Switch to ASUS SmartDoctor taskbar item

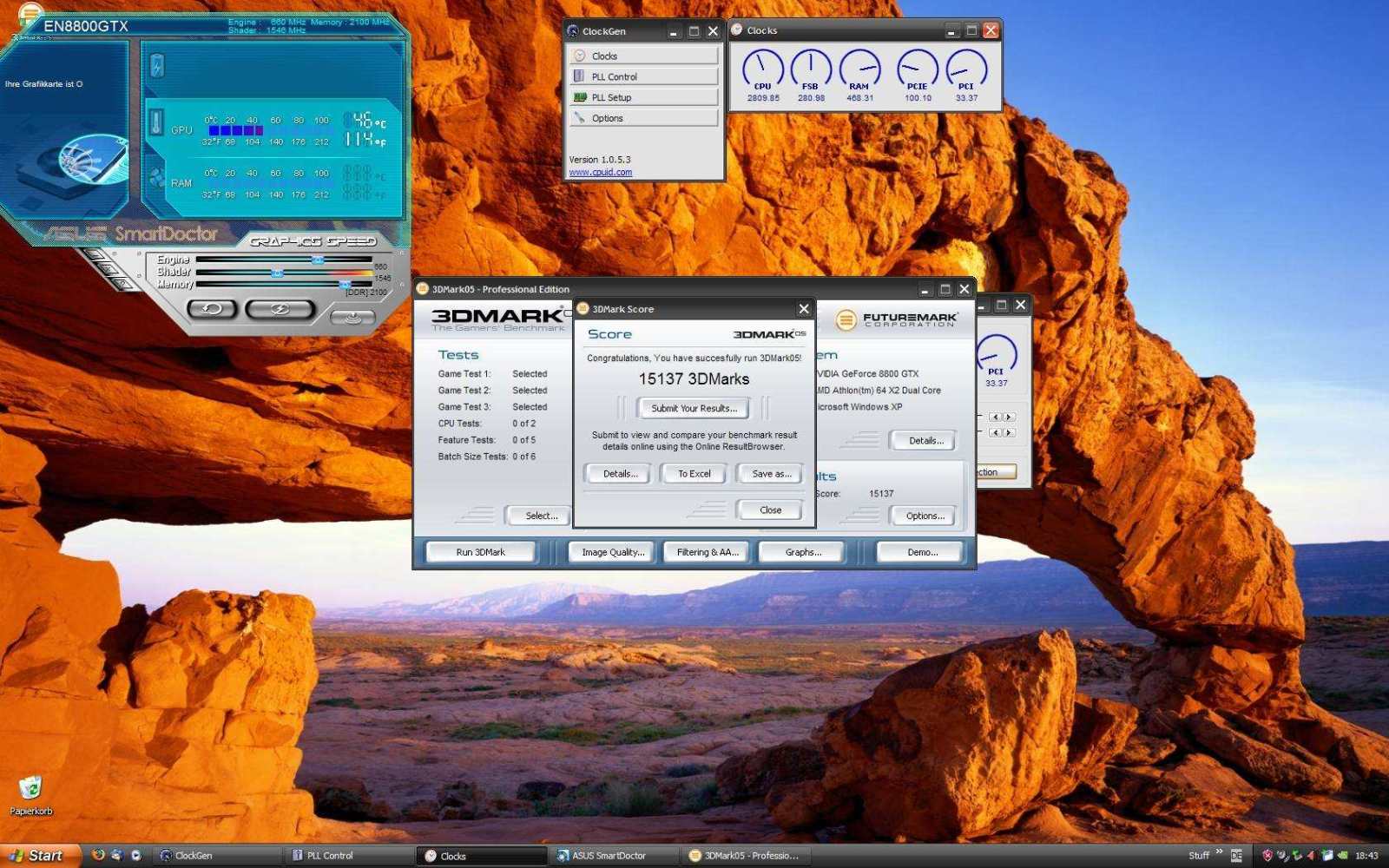pos(615,856)
